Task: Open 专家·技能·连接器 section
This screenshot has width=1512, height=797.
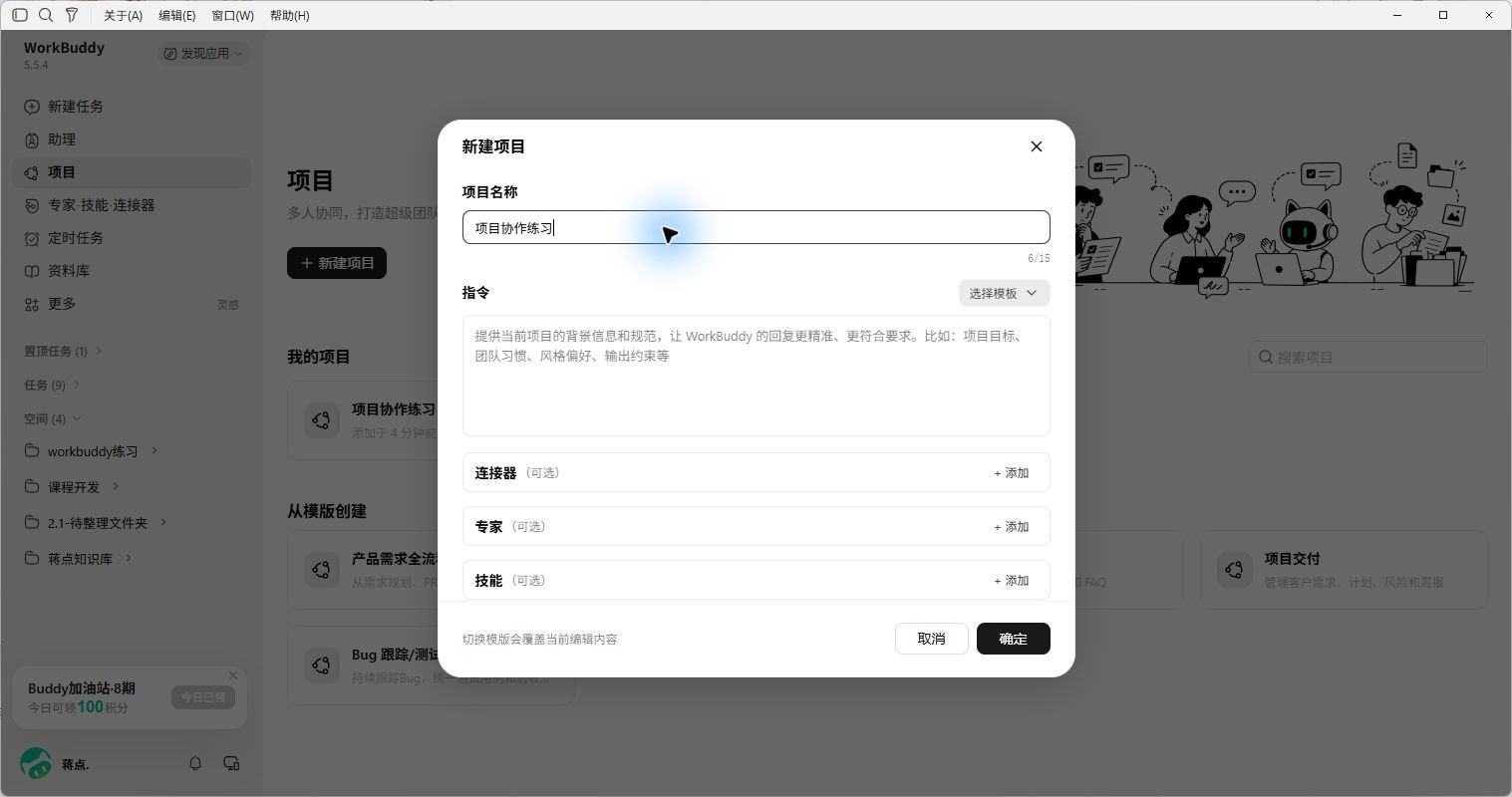Action: pyautogui.click(x=132, y=205)
